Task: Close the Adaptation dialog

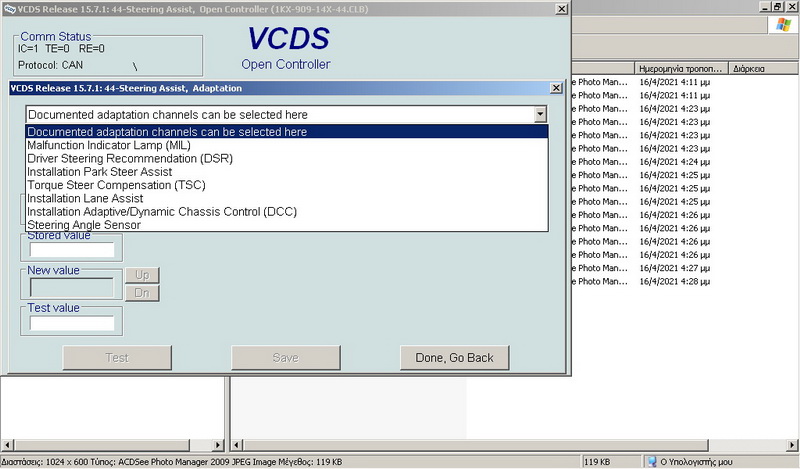Action: [x=556, y=88]
